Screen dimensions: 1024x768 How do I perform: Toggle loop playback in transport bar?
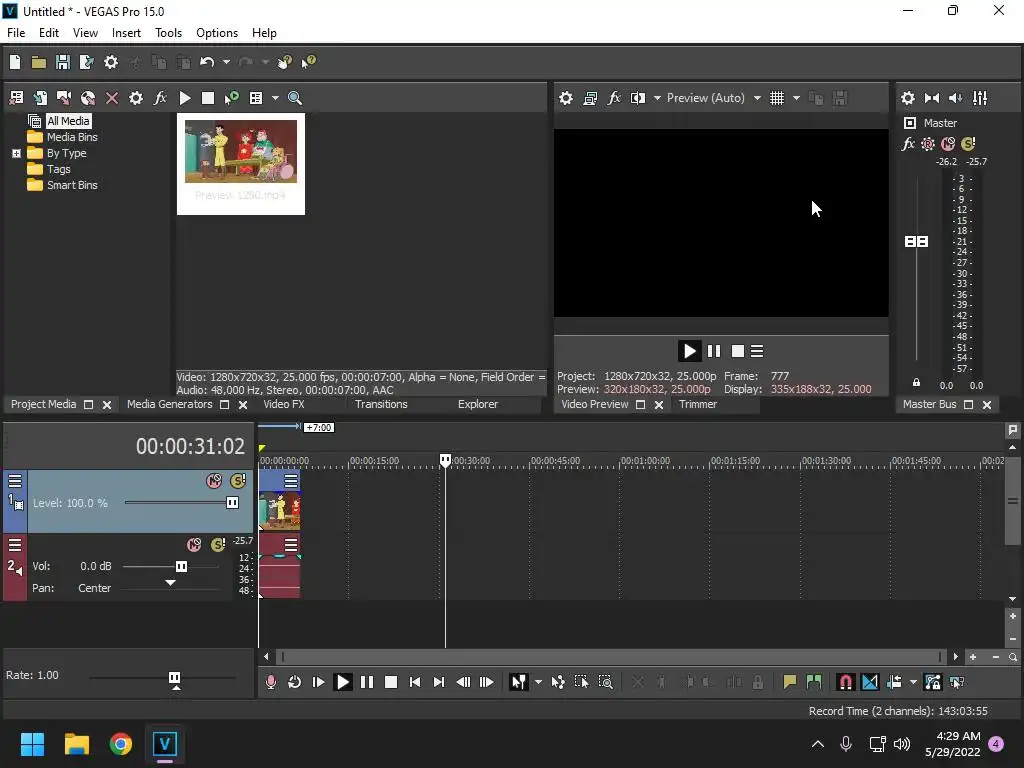[x=295, y=682]
